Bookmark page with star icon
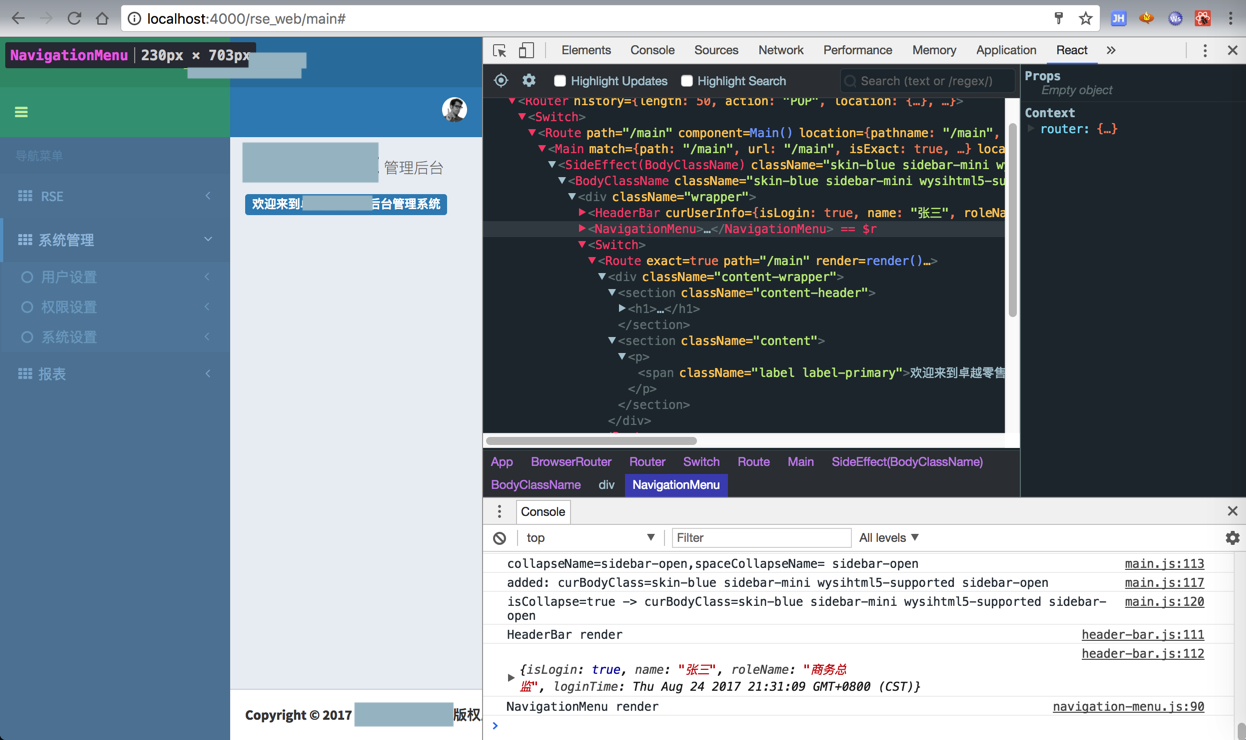The image size is (1246, 740). (1086, 18)
